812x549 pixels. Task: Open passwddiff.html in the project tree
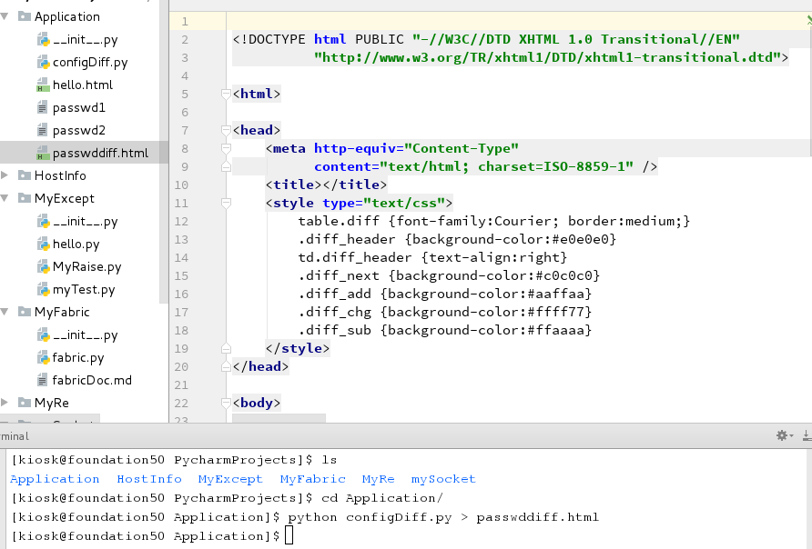click(x=100, y=153)
